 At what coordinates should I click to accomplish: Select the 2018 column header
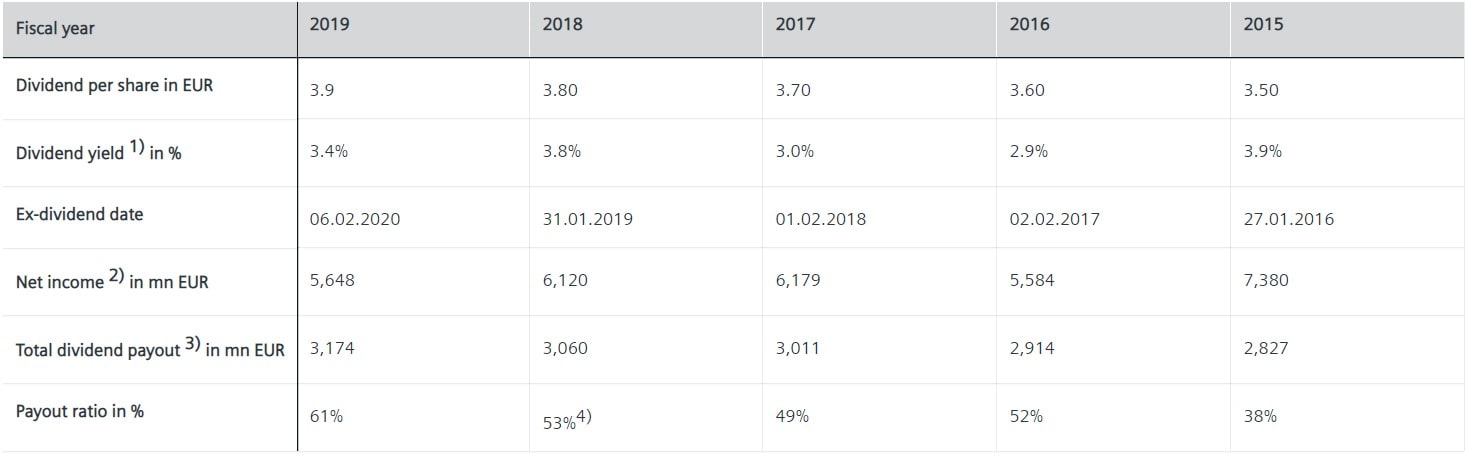pos(562,25)
